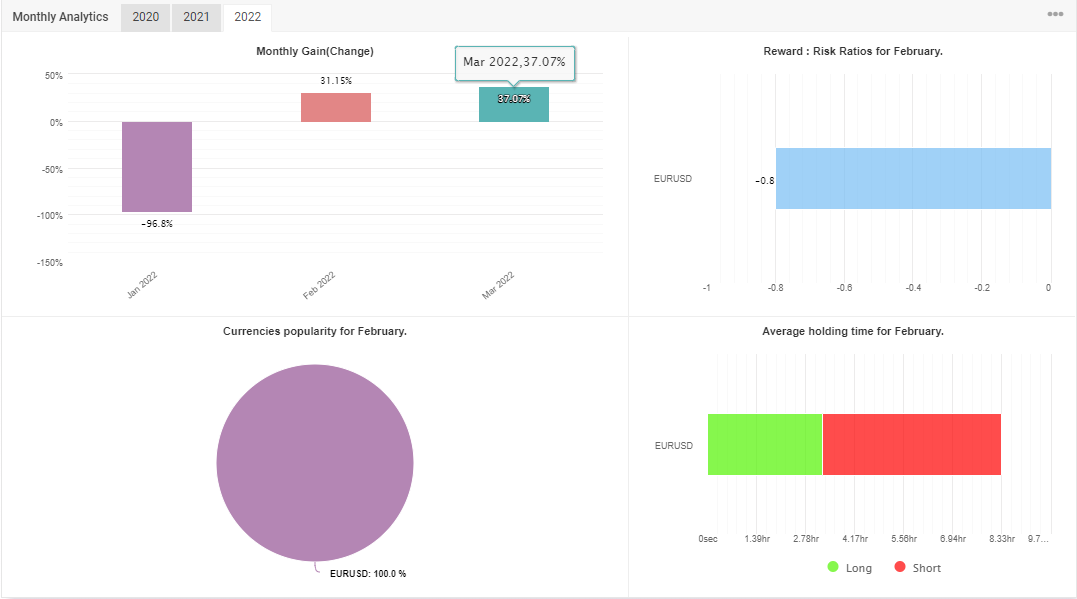Select the Jan 2022 purple bar
Screen dimensions: 1077x599
tap(157, 167)
